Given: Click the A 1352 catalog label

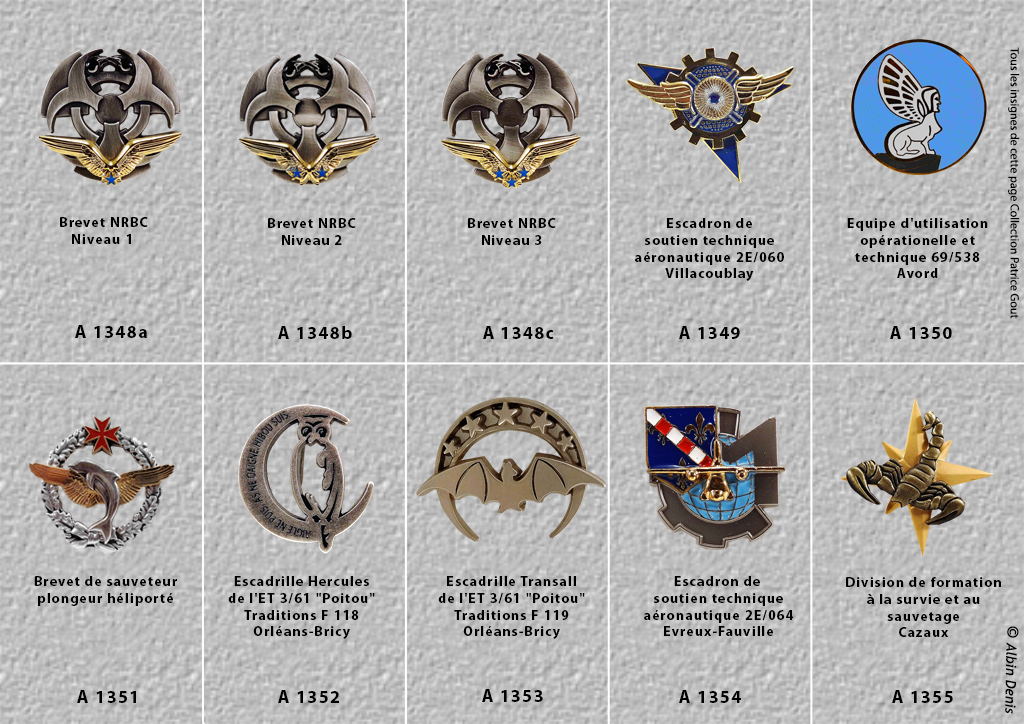Looking at the screenshot, I should click(x=309, y=697).
